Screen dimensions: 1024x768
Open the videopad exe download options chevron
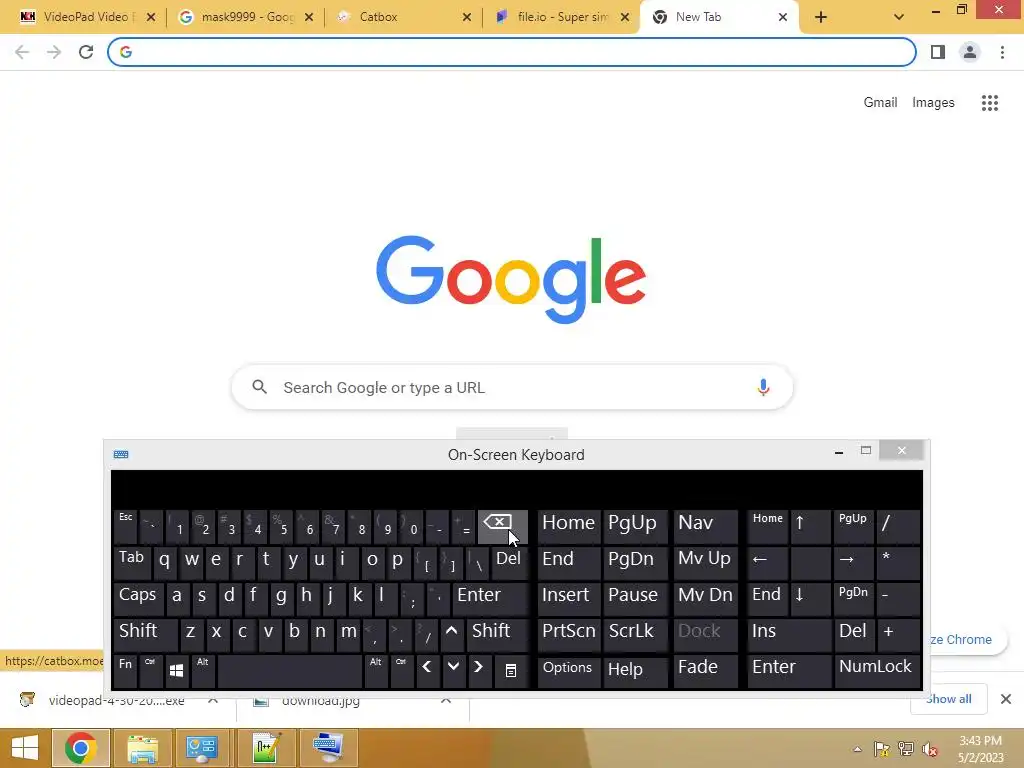[213, 700]
